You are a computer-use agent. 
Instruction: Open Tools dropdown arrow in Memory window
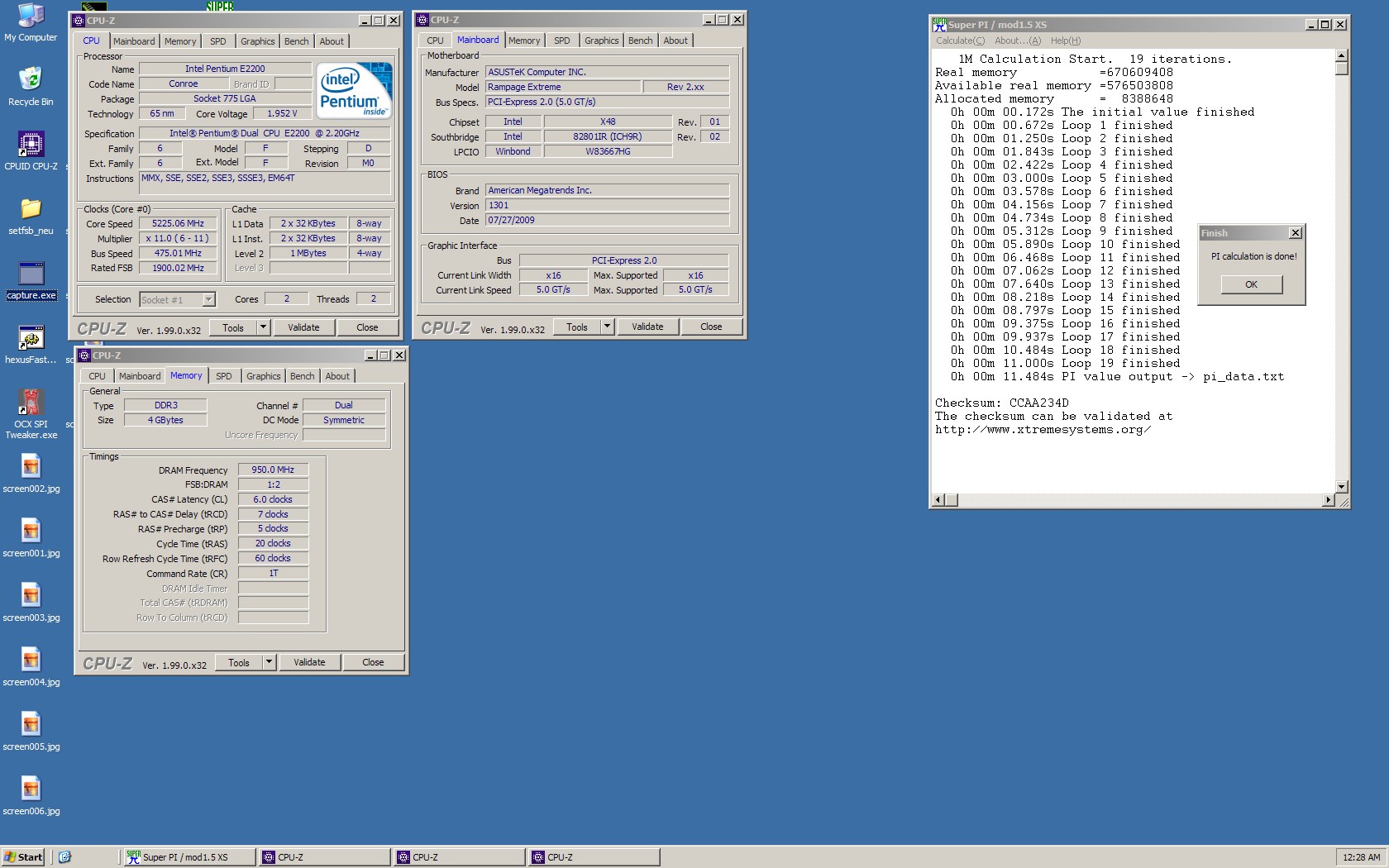pos(270,663)
